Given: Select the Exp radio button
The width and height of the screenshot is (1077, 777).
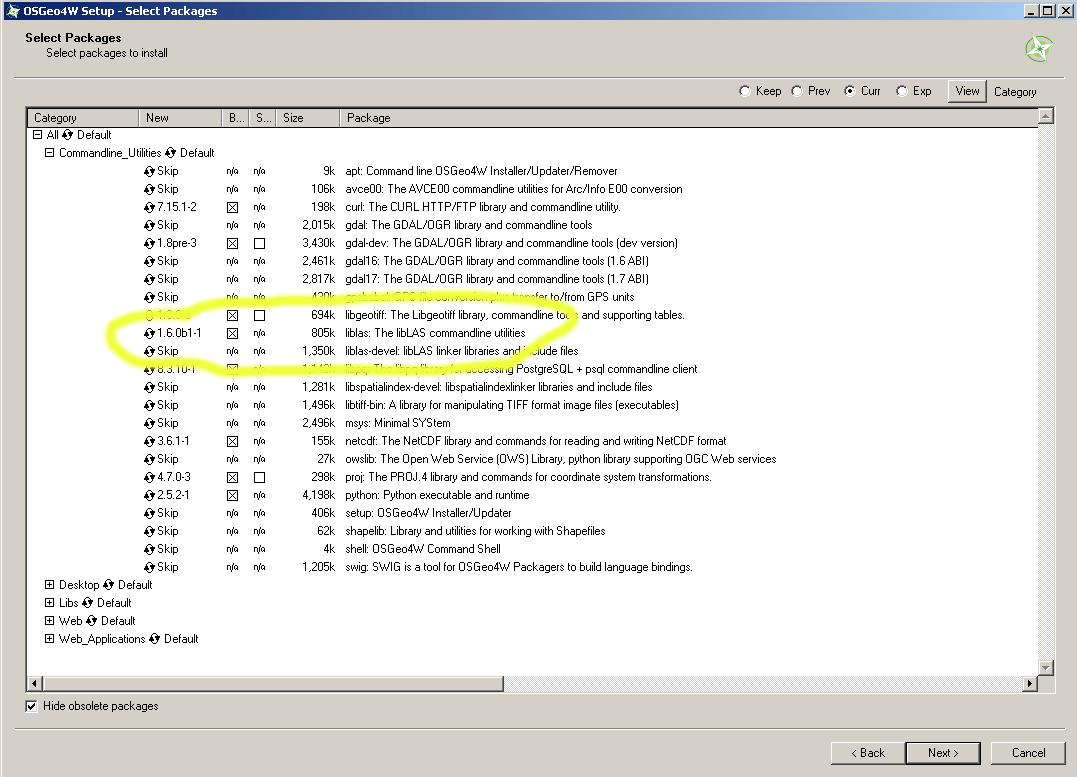Looking at the screenshot, I should pyautogui.click(x=902, y=91).
